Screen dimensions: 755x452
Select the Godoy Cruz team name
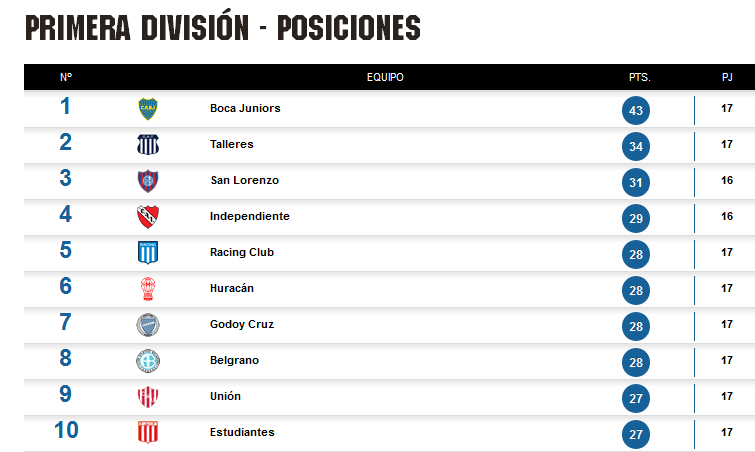(242, 324)
